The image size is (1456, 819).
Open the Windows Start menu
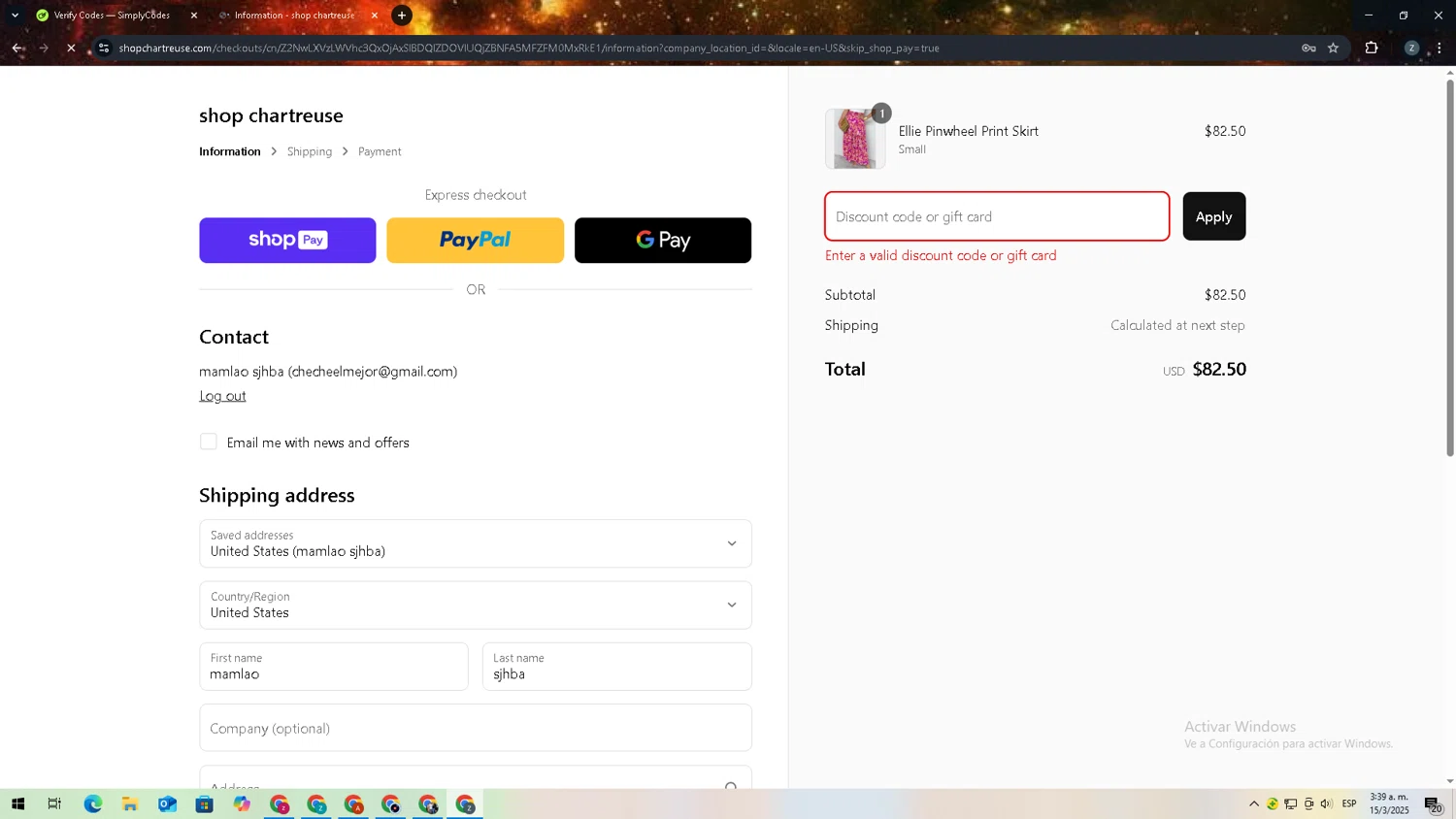[x=17, y=803]
